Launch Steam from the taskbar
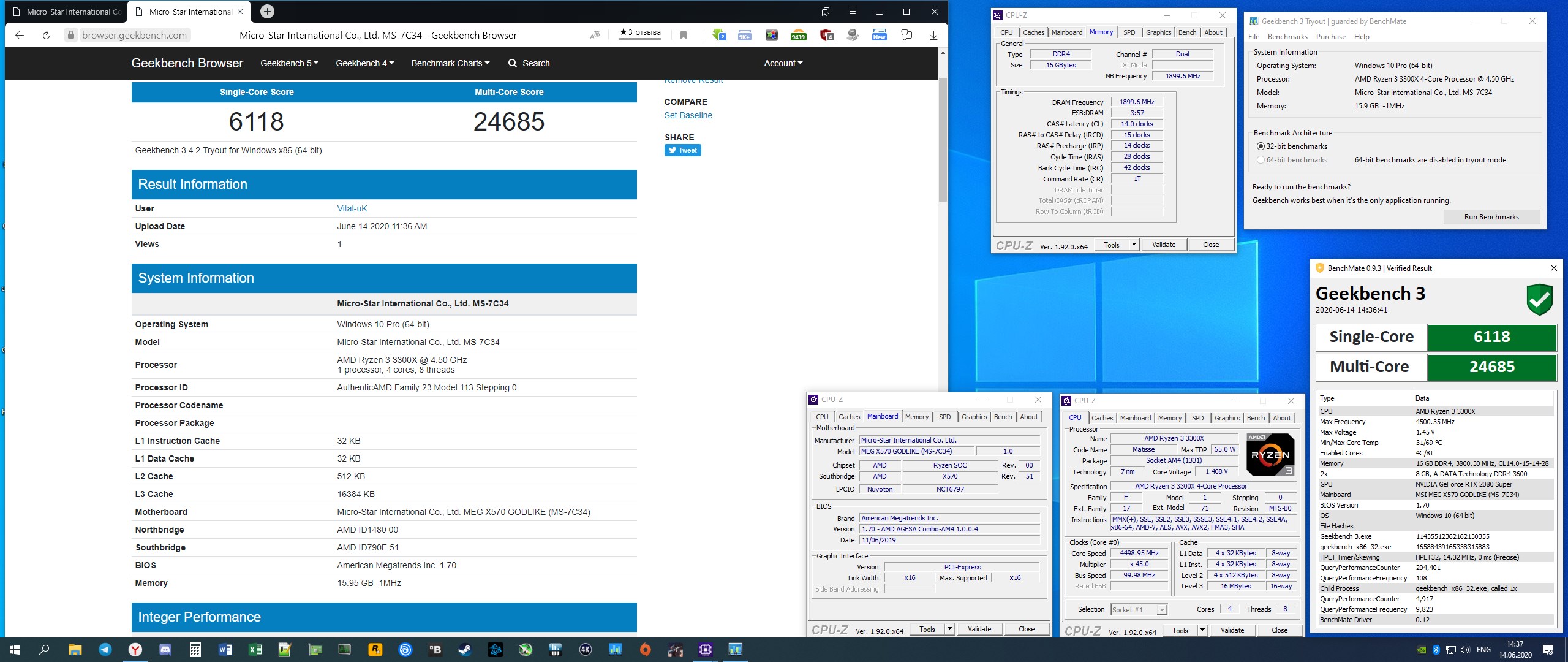 465,650
